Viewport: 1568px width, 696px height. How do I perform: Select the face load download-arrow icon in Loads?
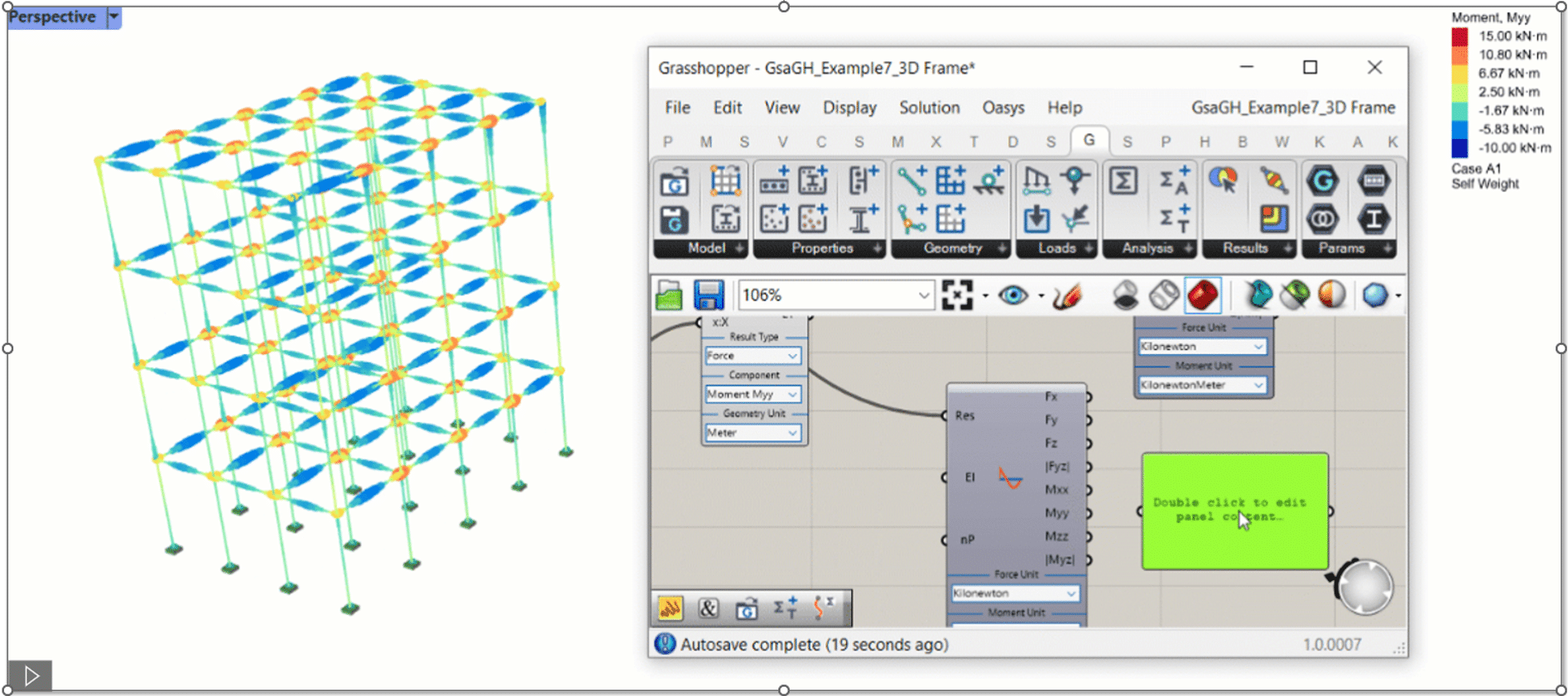click(1036, 219)
